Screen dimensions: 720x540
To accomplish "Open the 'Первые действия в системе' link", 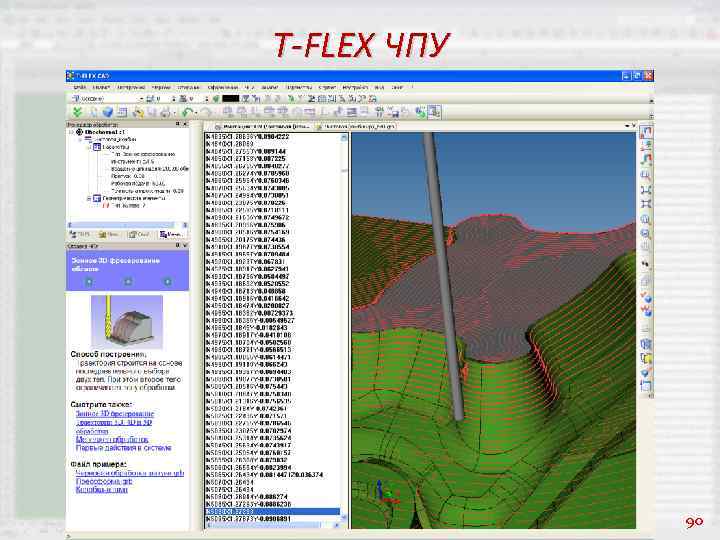I will click(124, 448).
